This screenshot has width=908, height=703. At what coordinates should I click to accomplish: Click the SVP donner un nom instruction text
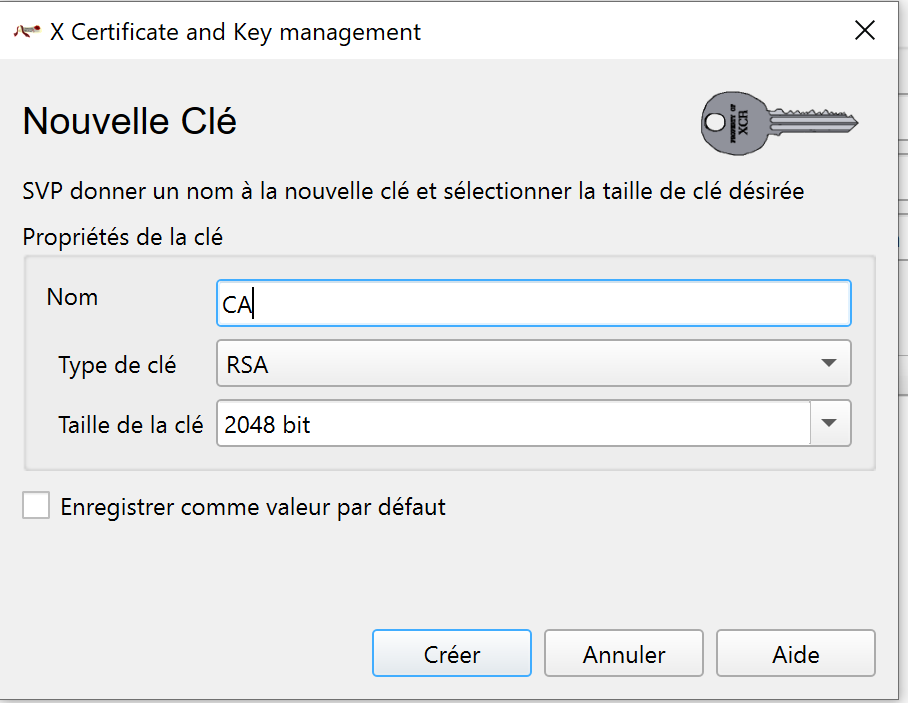[x=412, y=190]
